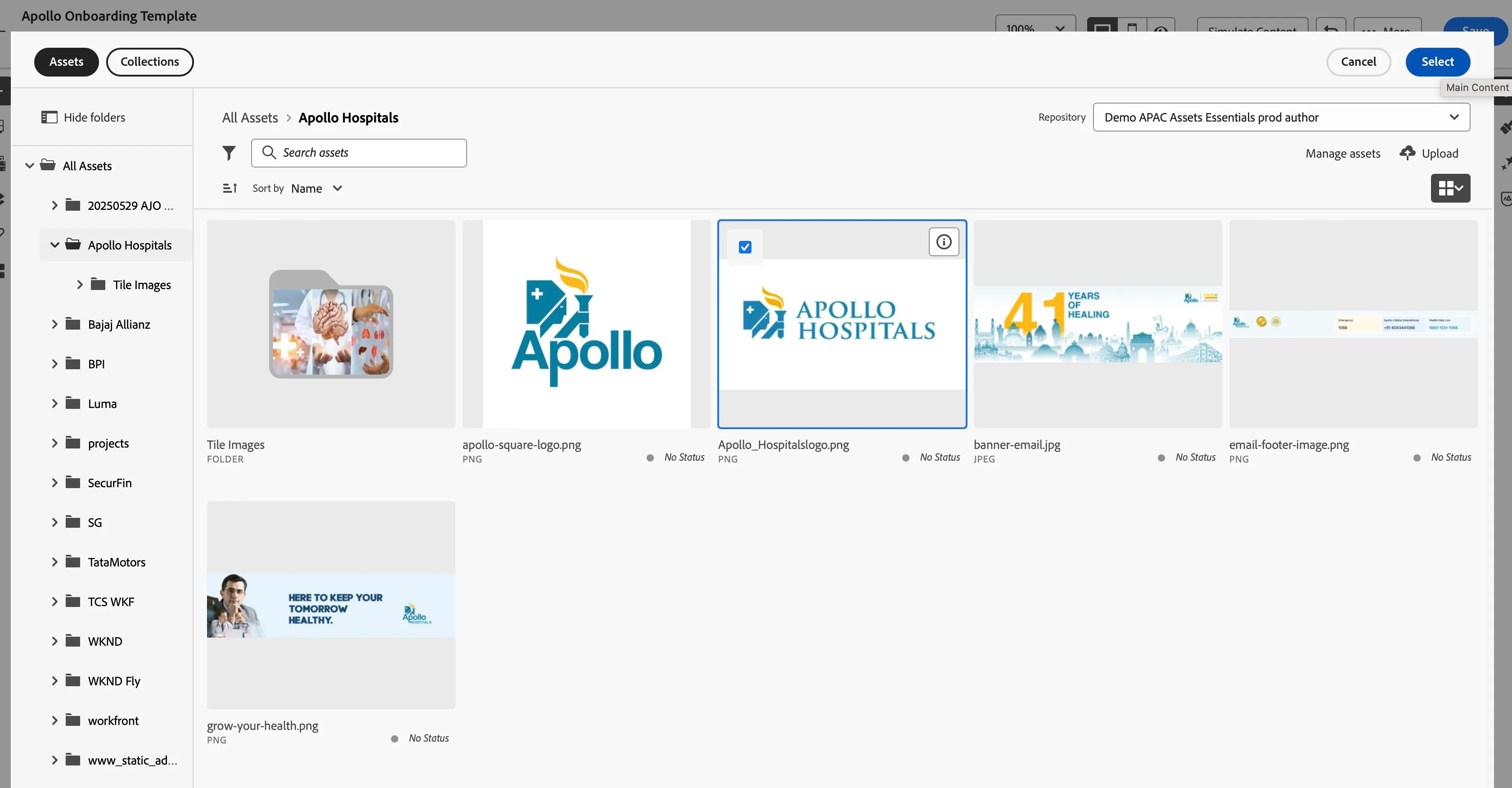Select apollo-square-logo.png thumbnail
The width and height of the screenshot is (1512, 788).
coord(586,324)
